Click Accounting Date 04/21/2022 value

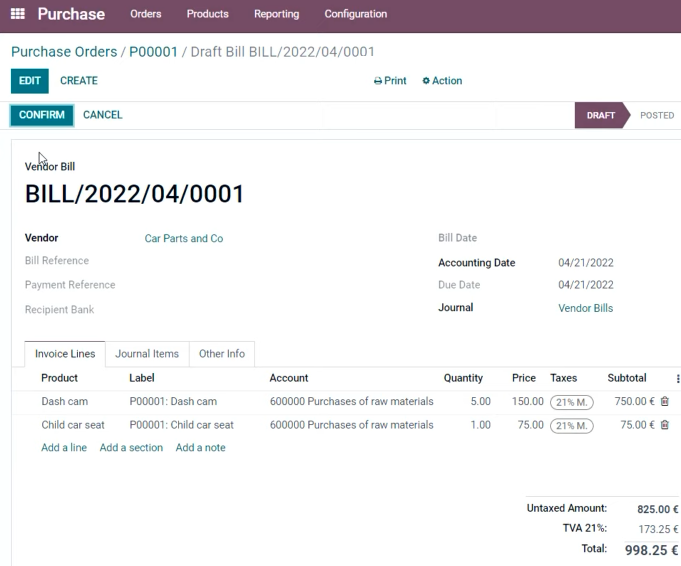585,263
